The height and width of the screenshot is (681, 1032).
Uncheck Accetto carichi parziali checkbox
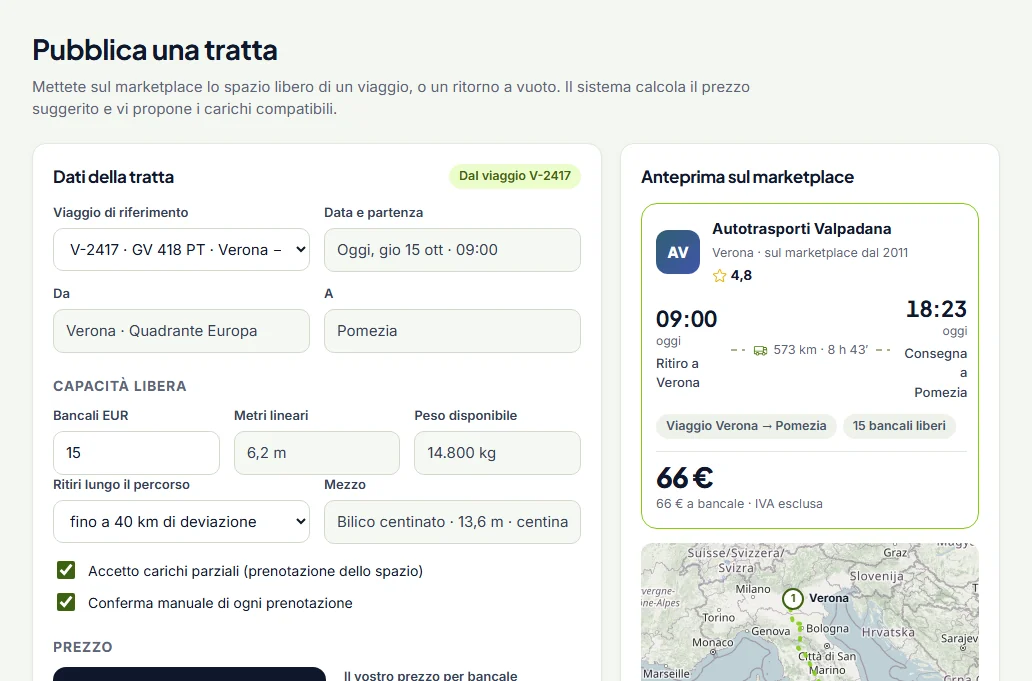66,570
